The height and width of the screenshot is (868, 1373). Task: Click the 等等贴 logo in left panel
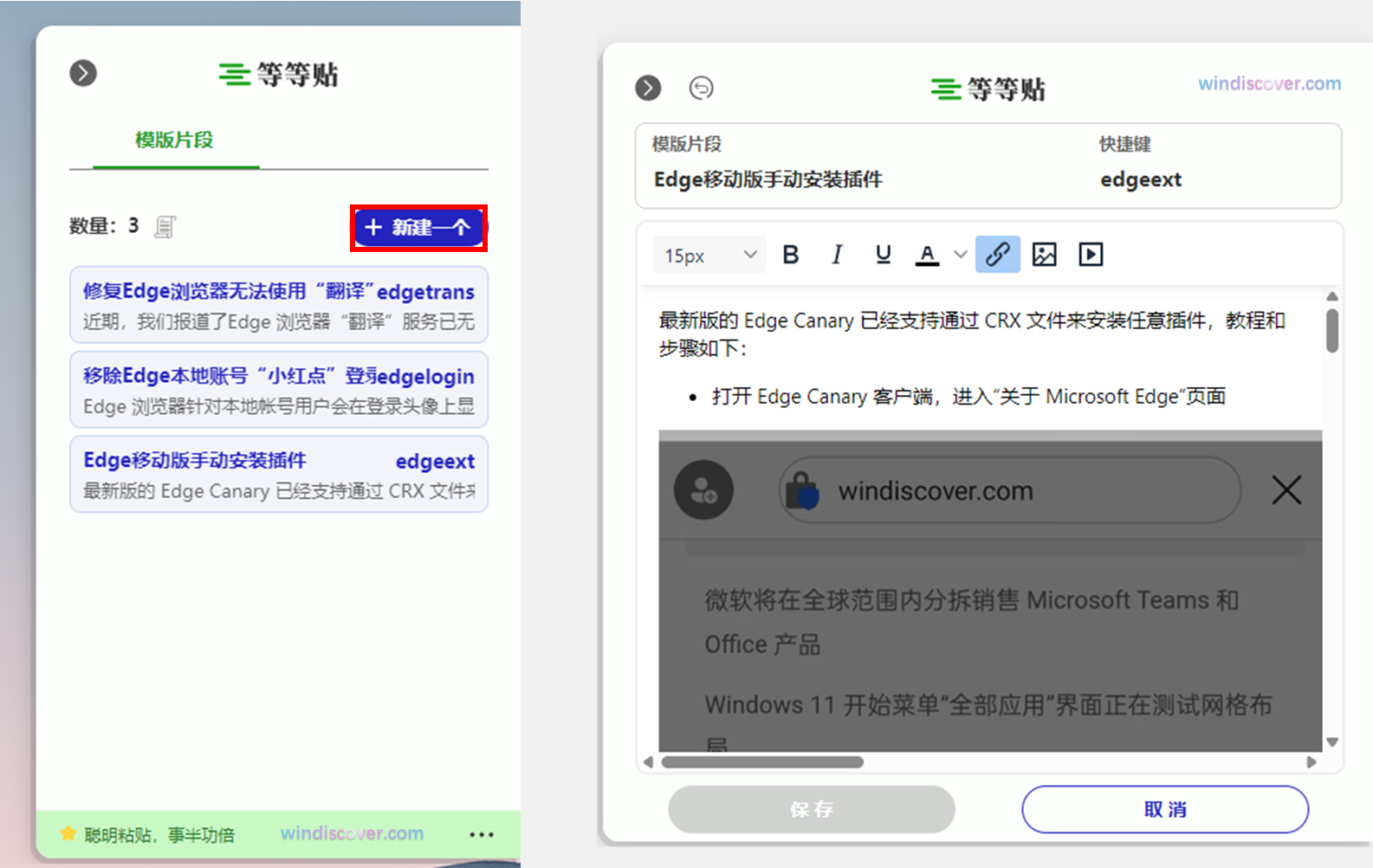pyautogui.click(x=278, y=74)
